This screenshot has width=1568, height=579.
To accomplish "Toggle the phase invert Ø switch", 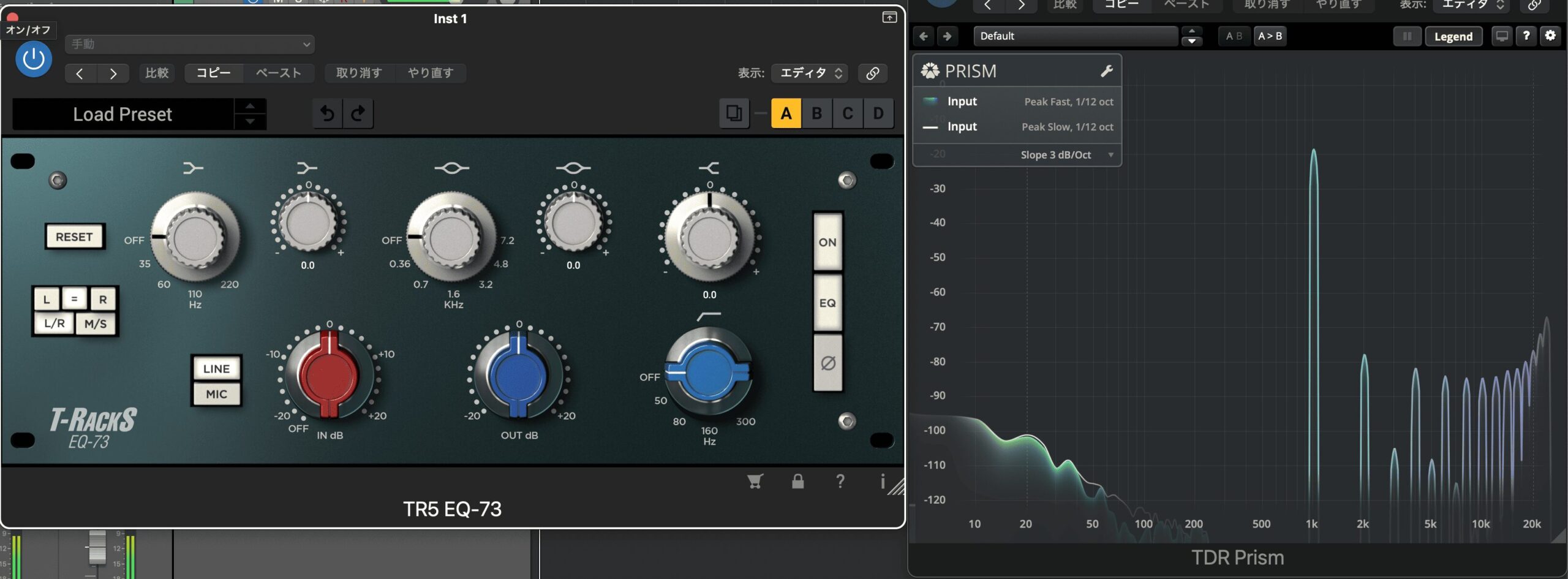I will point(827,363).
